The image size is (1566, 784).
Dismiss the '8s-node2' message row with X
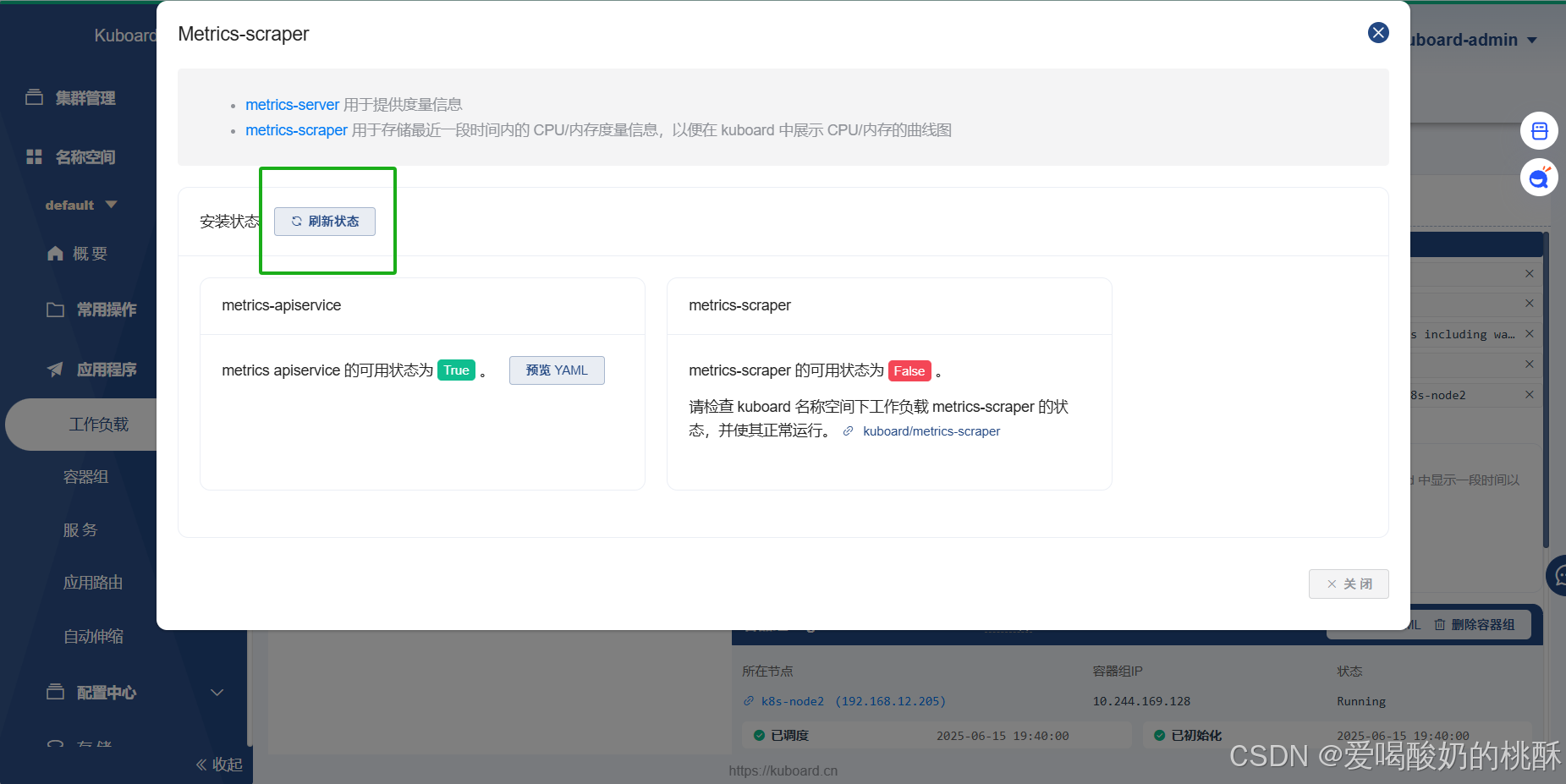[x=1530, y=395]
